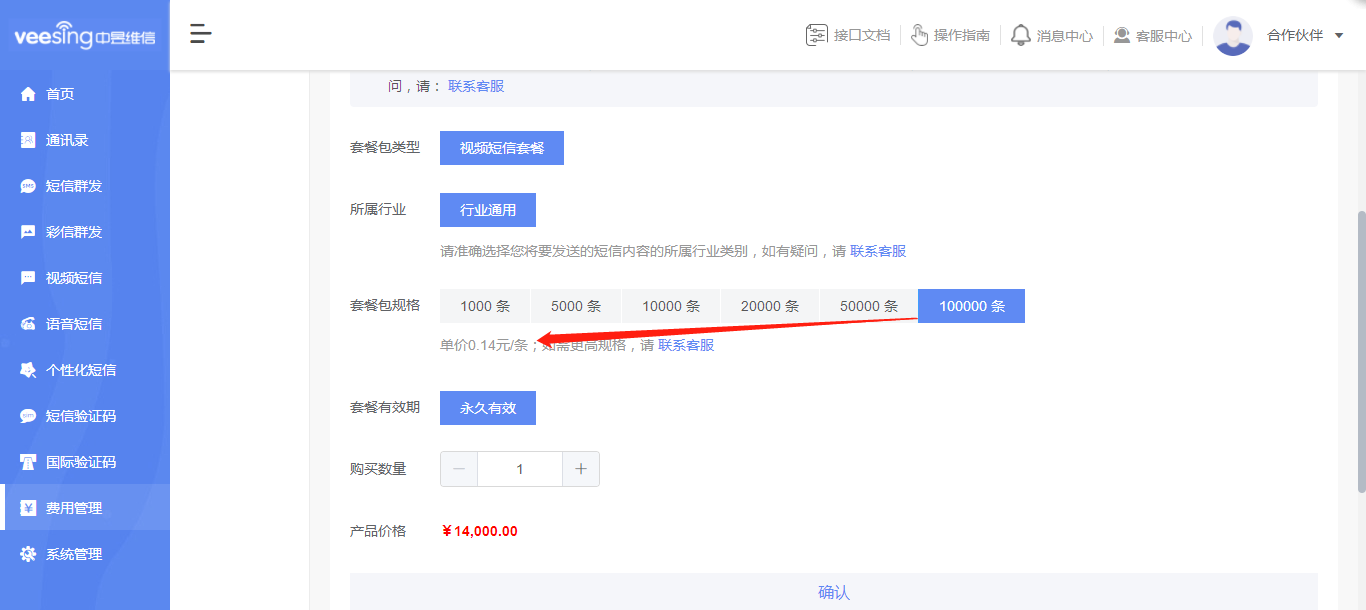Select 永久有效 validity option
The image size is (1366, 610).
[x=488, y=408]
